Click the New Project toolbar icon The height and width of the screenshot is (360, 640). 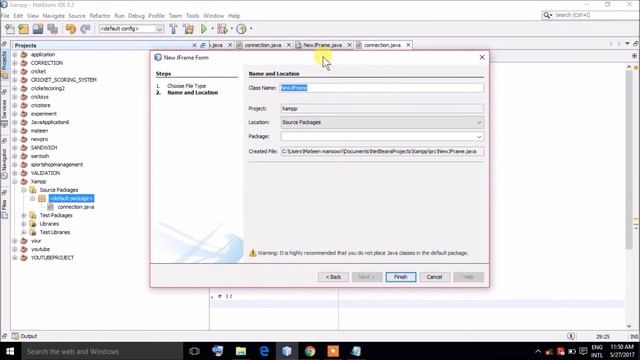24,29
